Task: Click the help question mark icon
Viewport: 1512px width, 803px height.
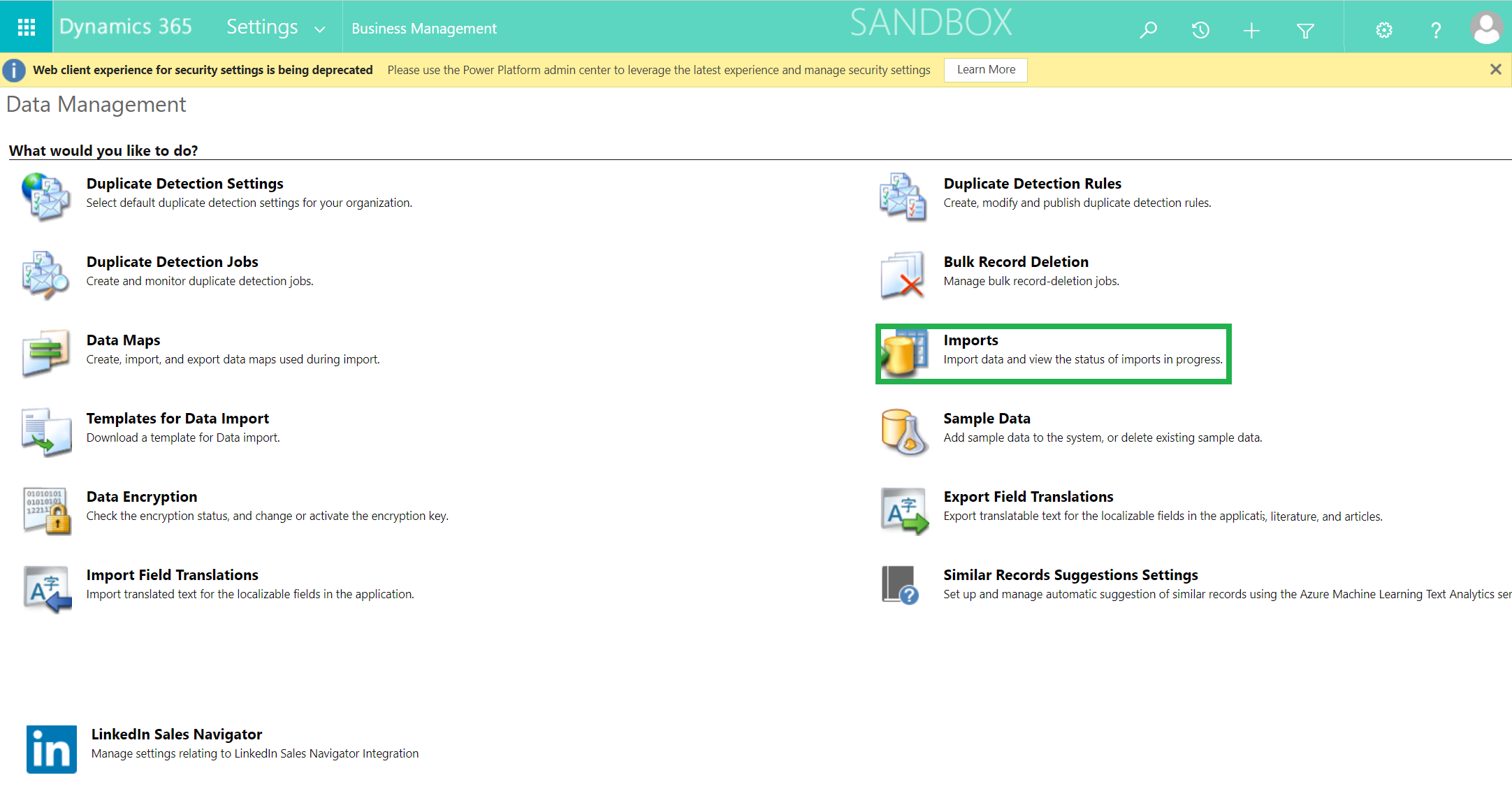Action: coord(1435,30)
